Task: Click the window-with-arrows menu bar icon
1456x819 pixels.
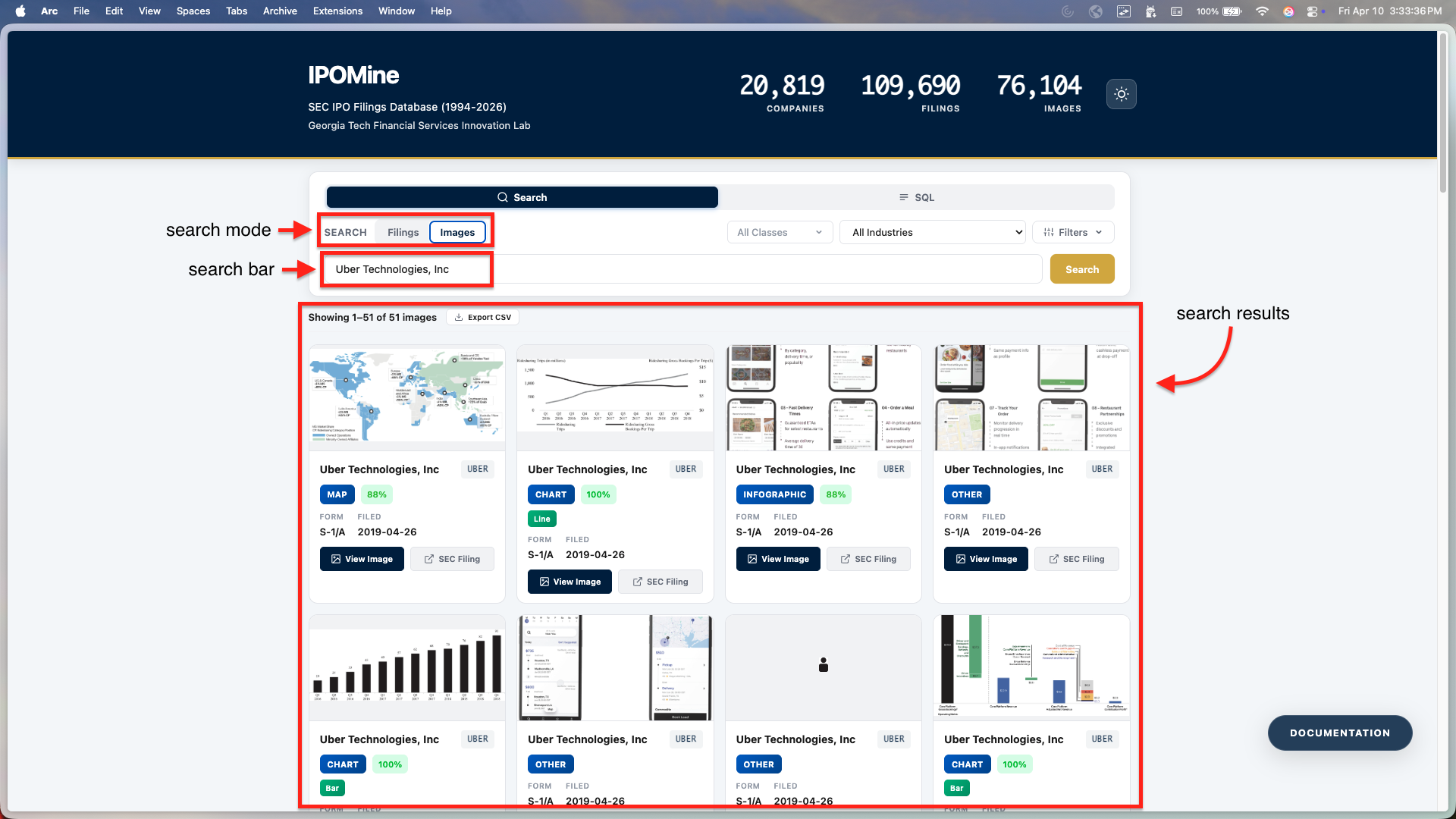Action: pyautogui.click(x=1124, y=11)
